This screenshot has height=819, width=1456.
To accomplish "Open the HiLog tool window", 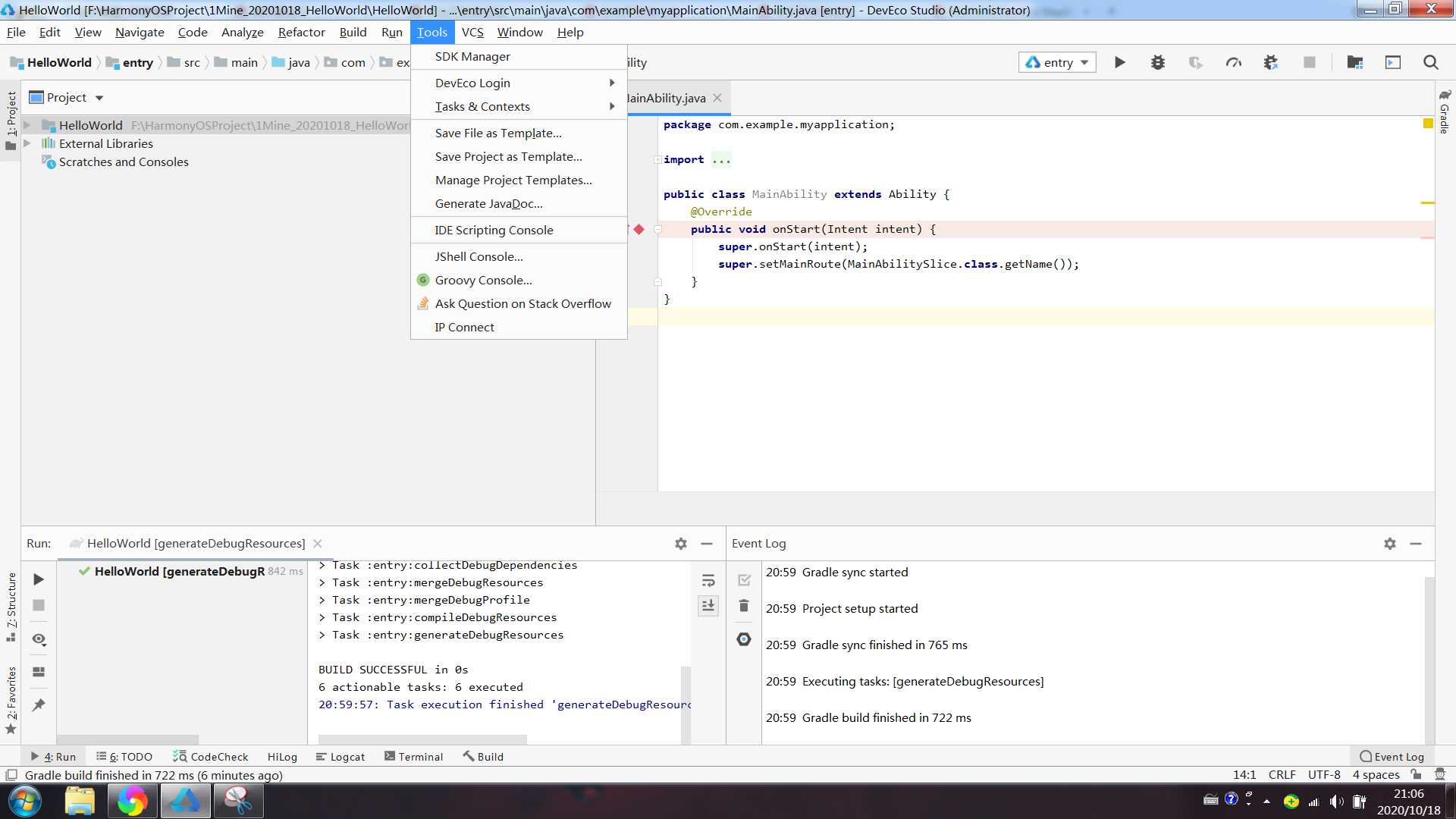I will 282,757.
